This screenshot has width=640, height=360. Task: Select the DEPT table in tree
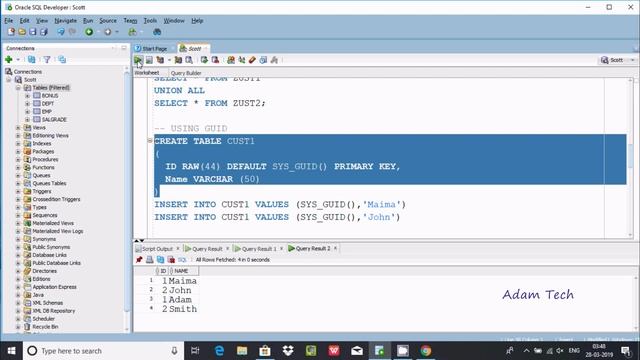[x=48, y=104]
